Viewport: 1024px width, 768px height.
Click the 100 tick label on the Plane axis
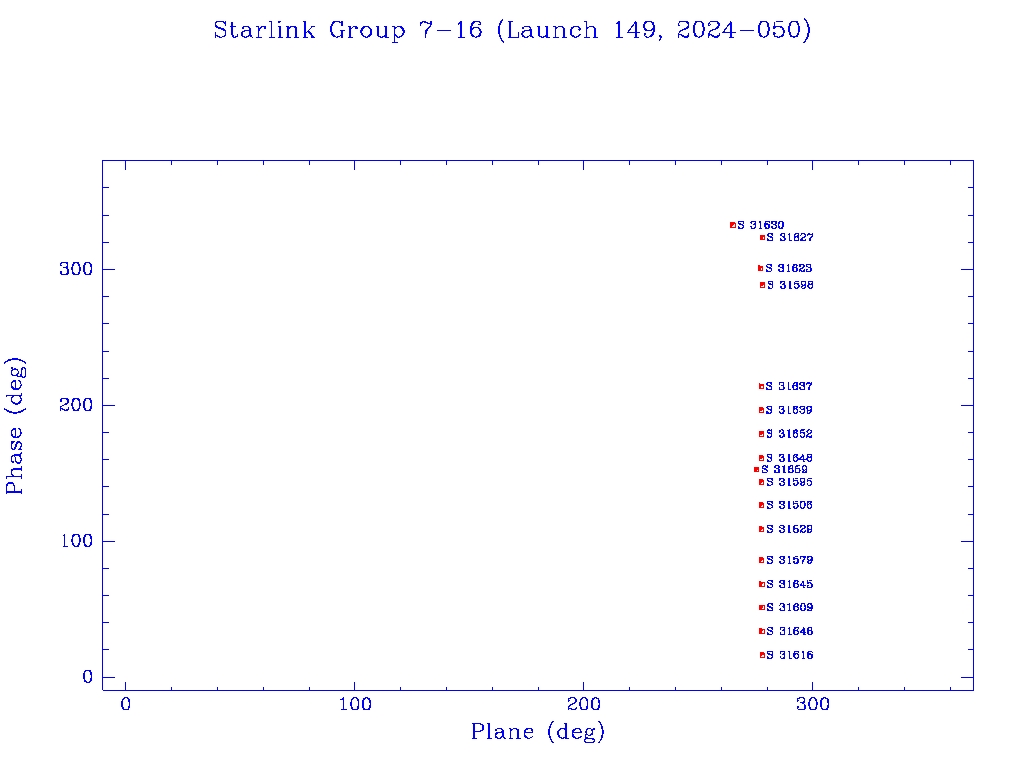[355, 704]
